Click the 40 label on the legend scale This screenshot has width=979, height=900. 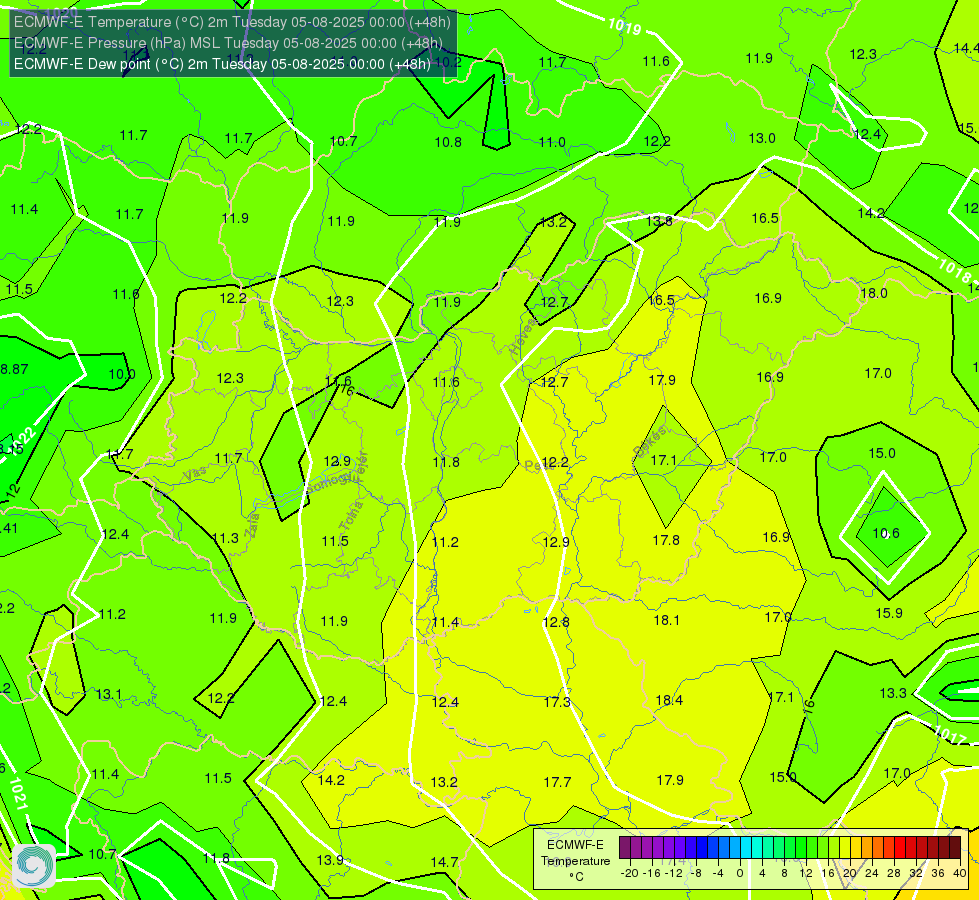pyautogui.click(x=960, y=873)
